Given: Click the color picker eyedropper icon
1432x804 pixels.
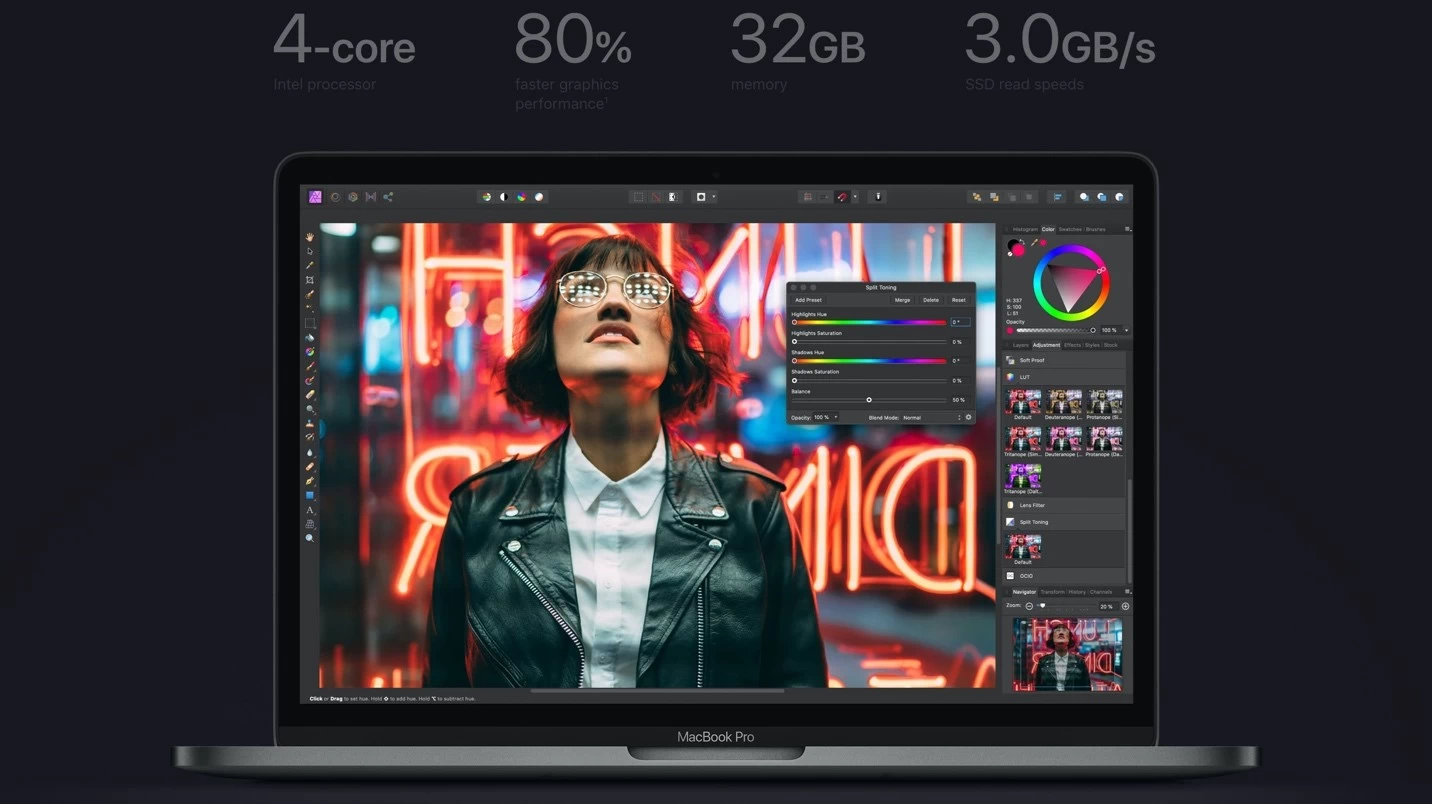Looking at the screenshot, I should (x=1034, y=243).
